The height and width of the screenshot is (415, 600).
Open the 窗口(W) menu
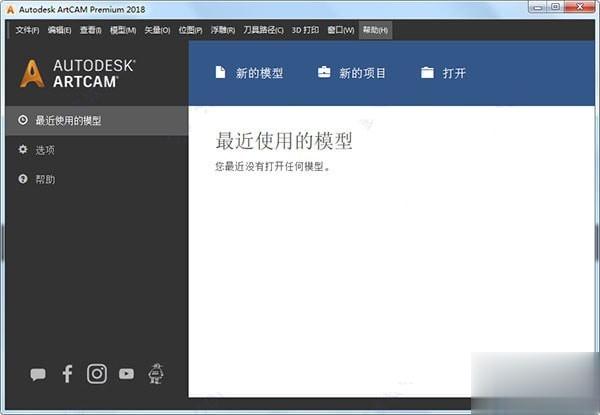[x=341, y=30]
